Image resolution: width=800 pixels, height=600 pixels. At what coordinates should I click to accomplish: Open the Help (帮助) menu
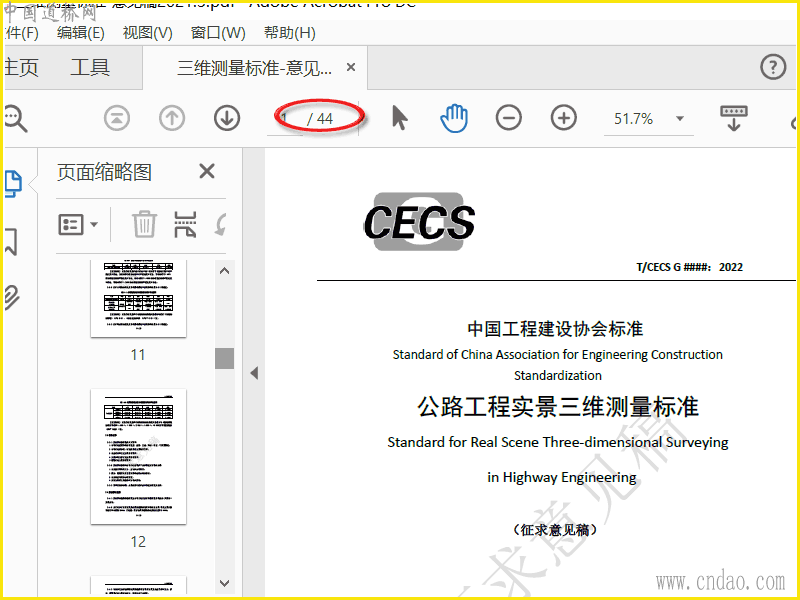[289, 33]
